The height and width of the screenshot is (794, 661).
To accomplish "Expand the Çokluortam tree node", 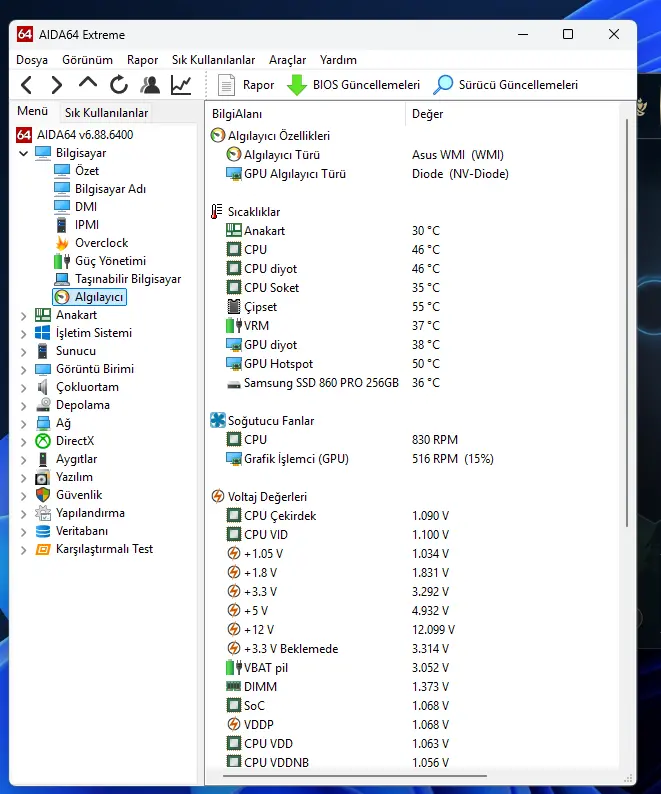I will 23,388.
